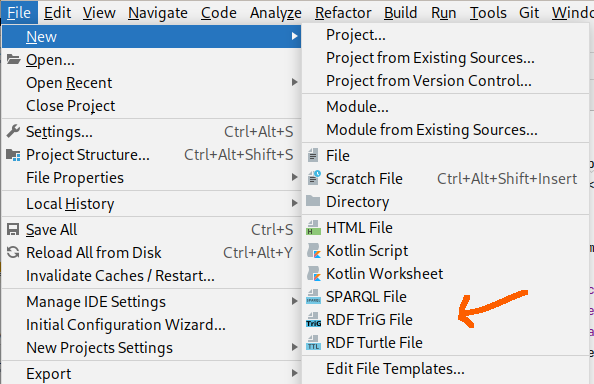
Task: Create a new SPARQL File
Action: point(446,297)
